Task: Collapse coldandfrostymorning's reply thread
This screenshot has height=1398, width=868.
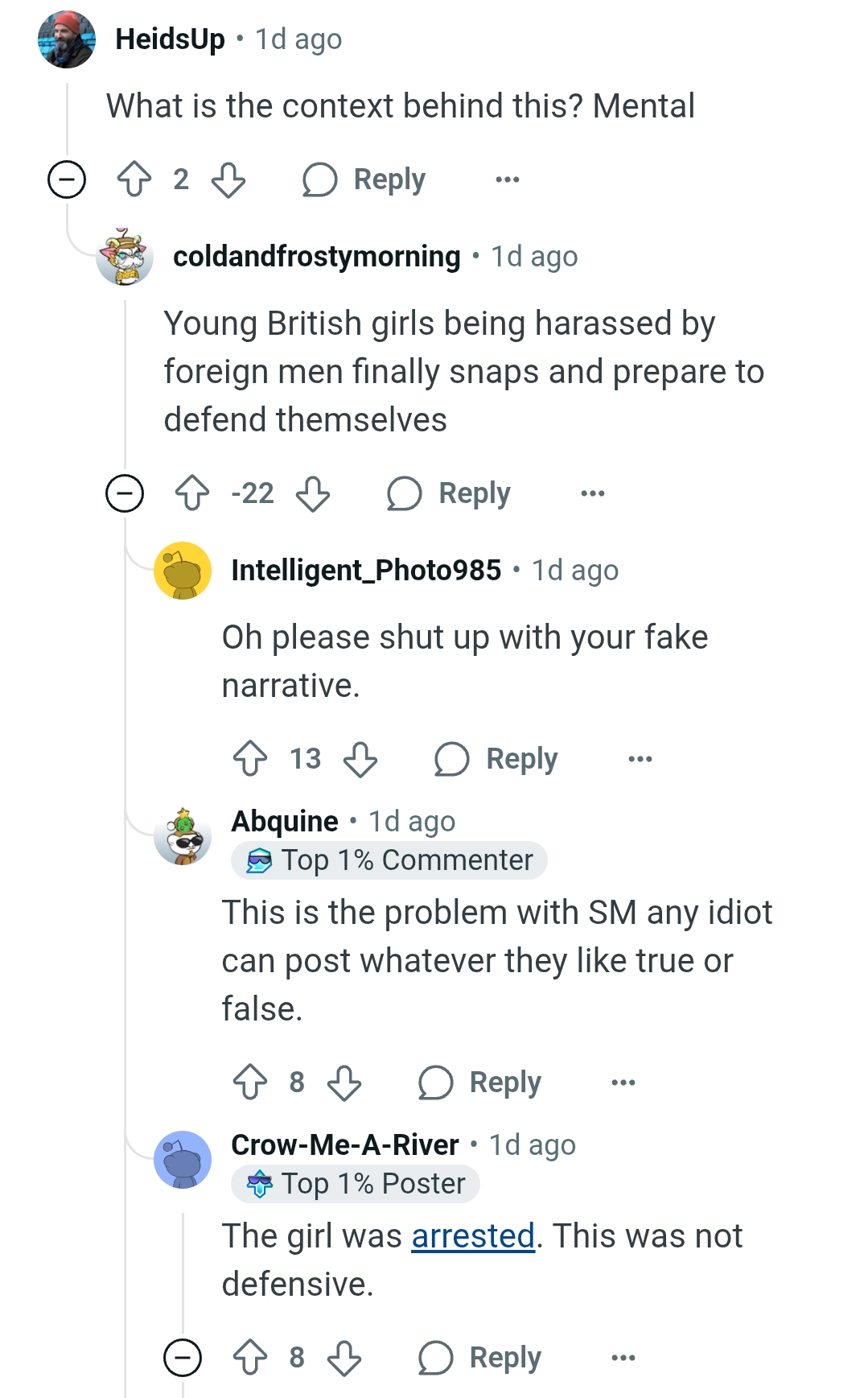Action: (125, 493)
